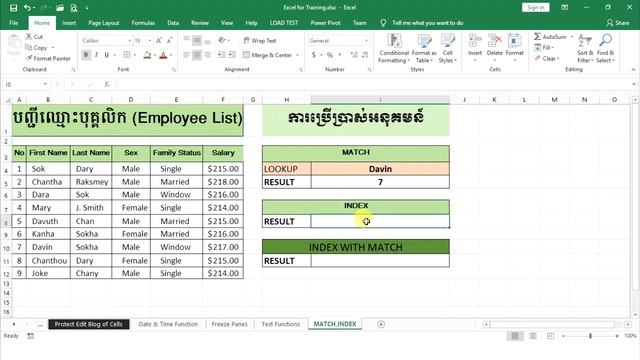640x360 pixels.
Task: Decrease the font size
Action: coord(169,40)
